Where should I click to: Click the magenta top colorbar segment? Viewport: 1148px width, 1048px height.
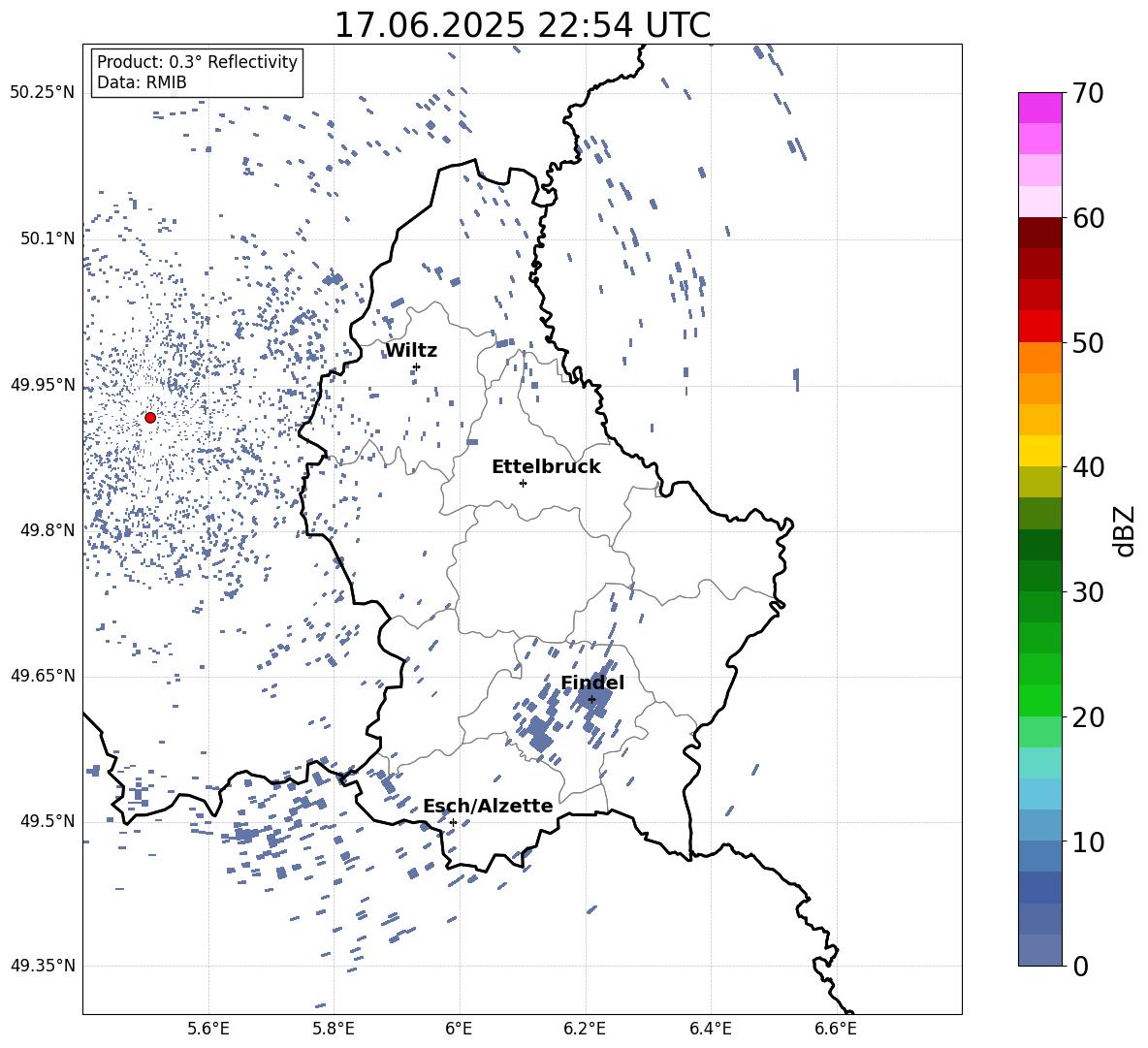1039,109
